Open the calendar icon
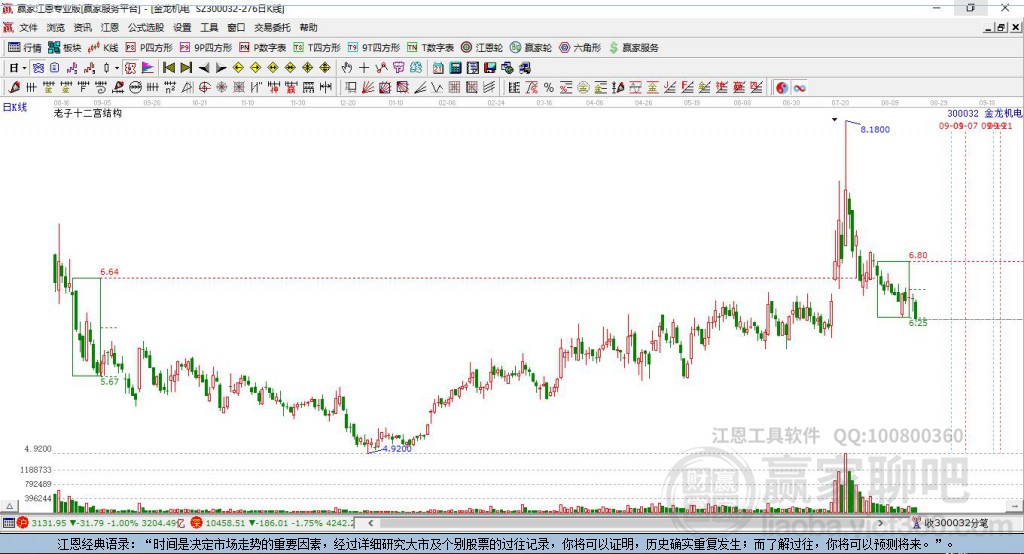The width and height of the screenshot is (1024, 554). (438, 68)
